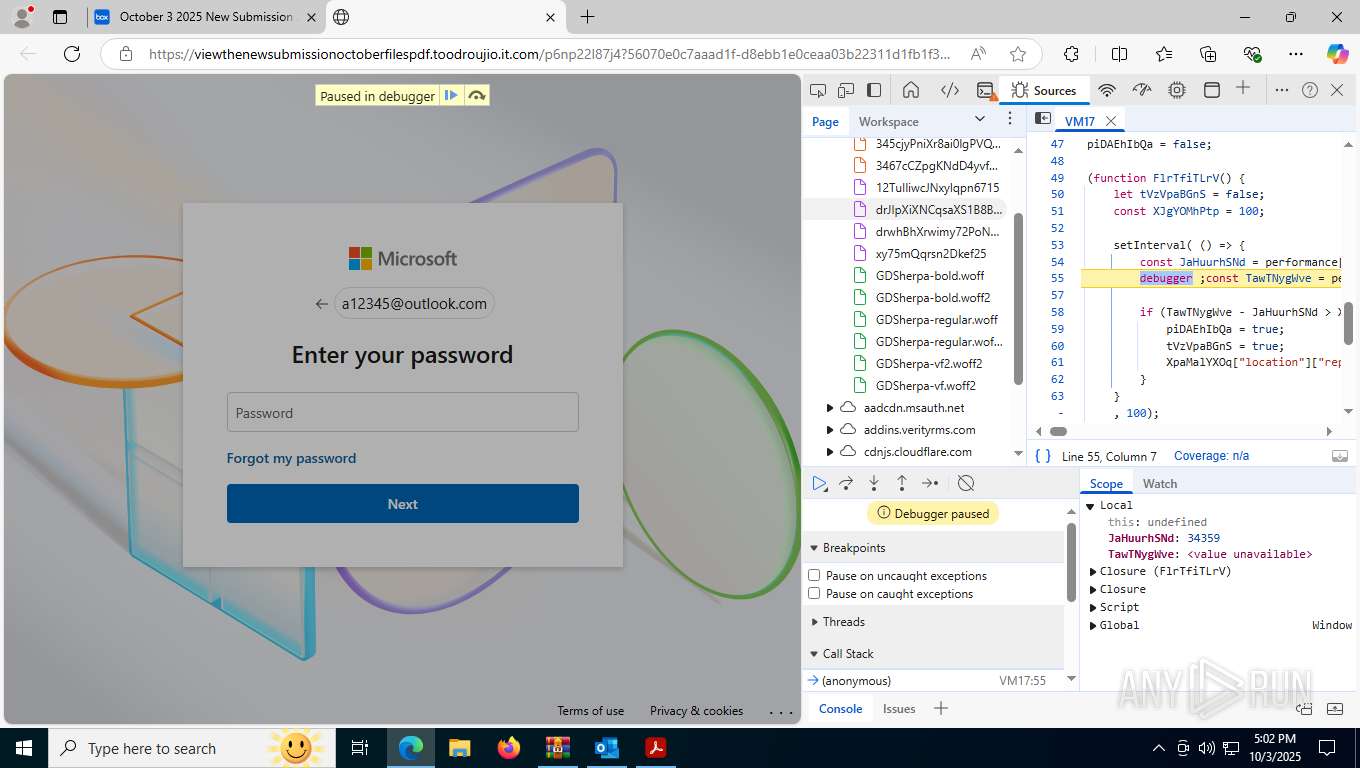Click the Password input field

(403, 412)
